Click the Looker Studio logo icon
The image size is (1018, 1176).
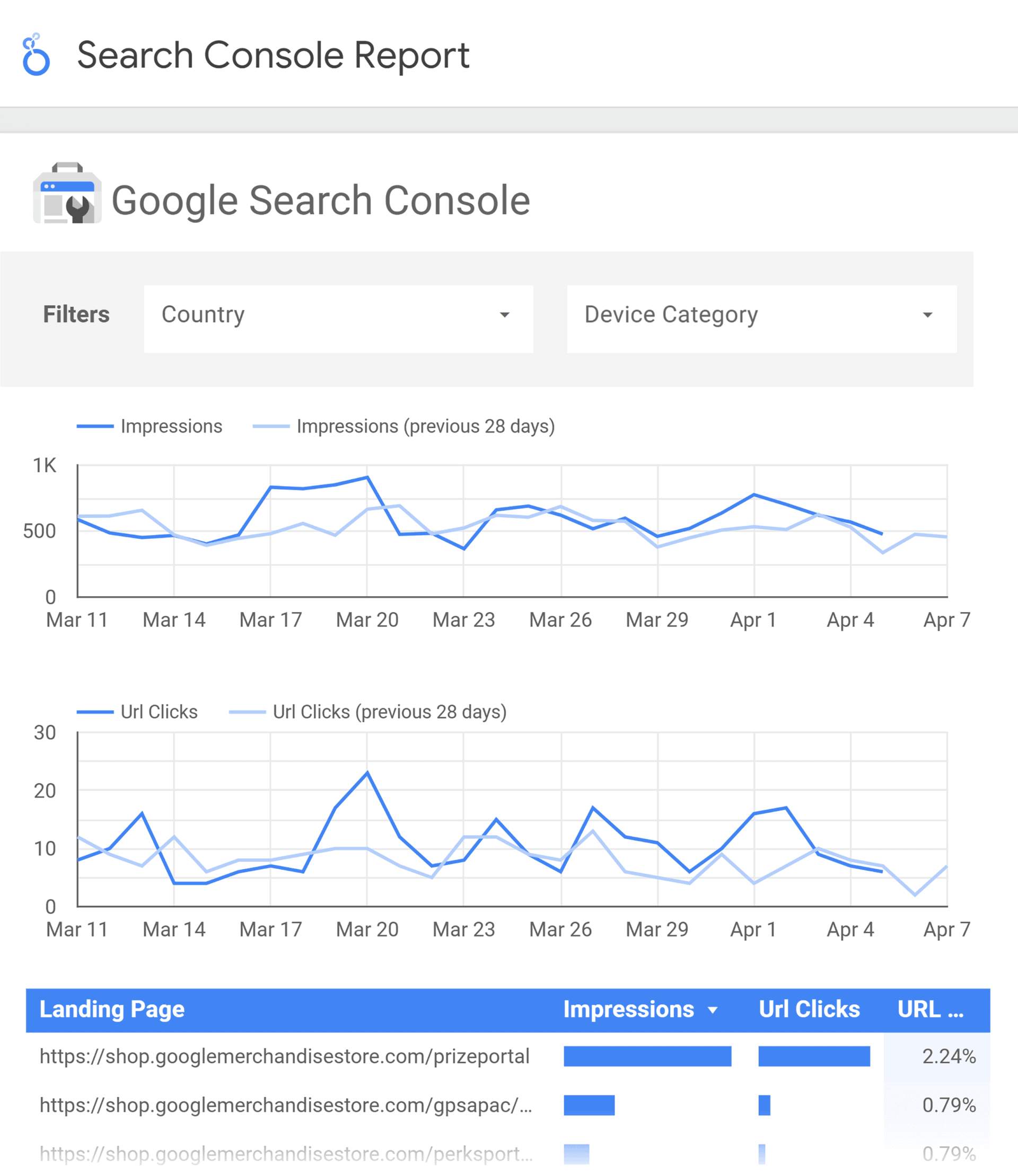click(36, 55)
